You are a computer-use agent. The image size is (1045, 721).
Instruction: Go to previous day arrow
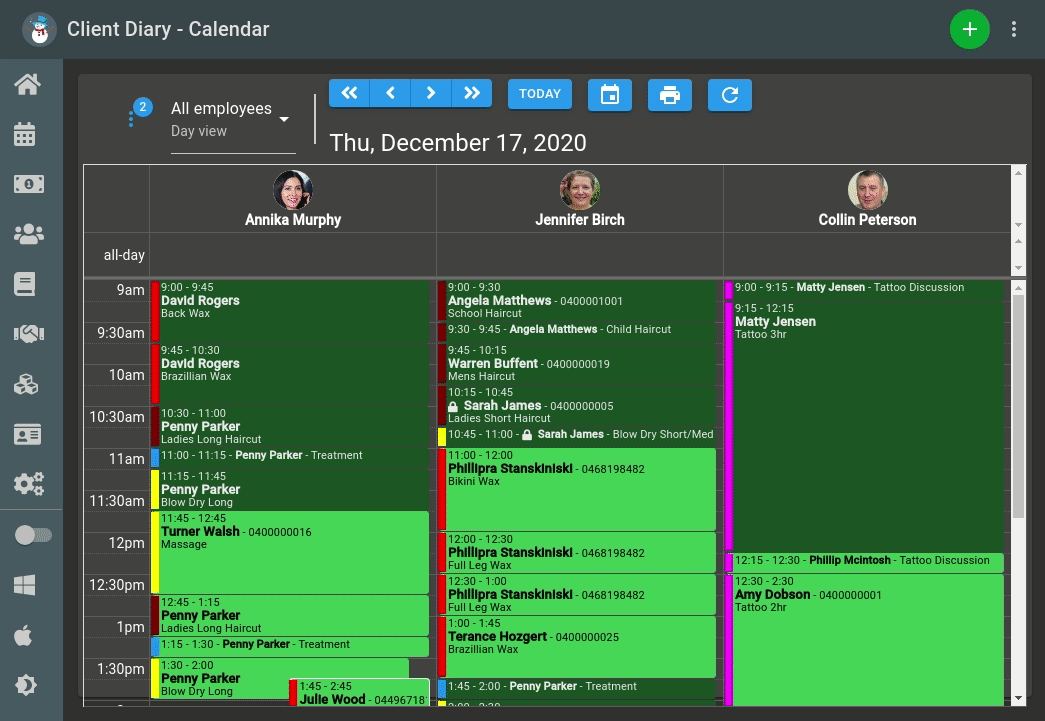390,93
